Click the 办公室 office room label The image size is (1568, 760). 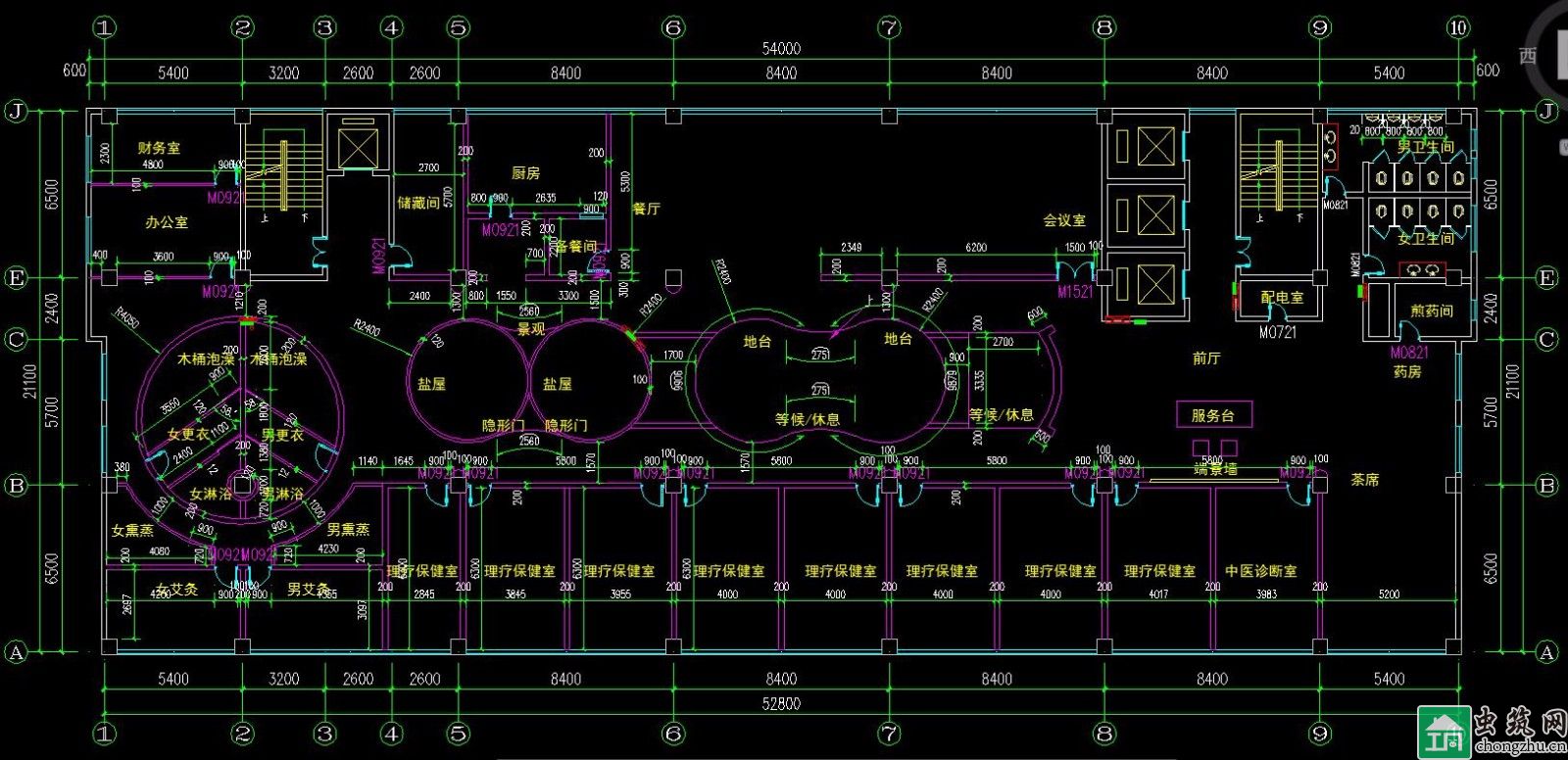coord(167,222)
